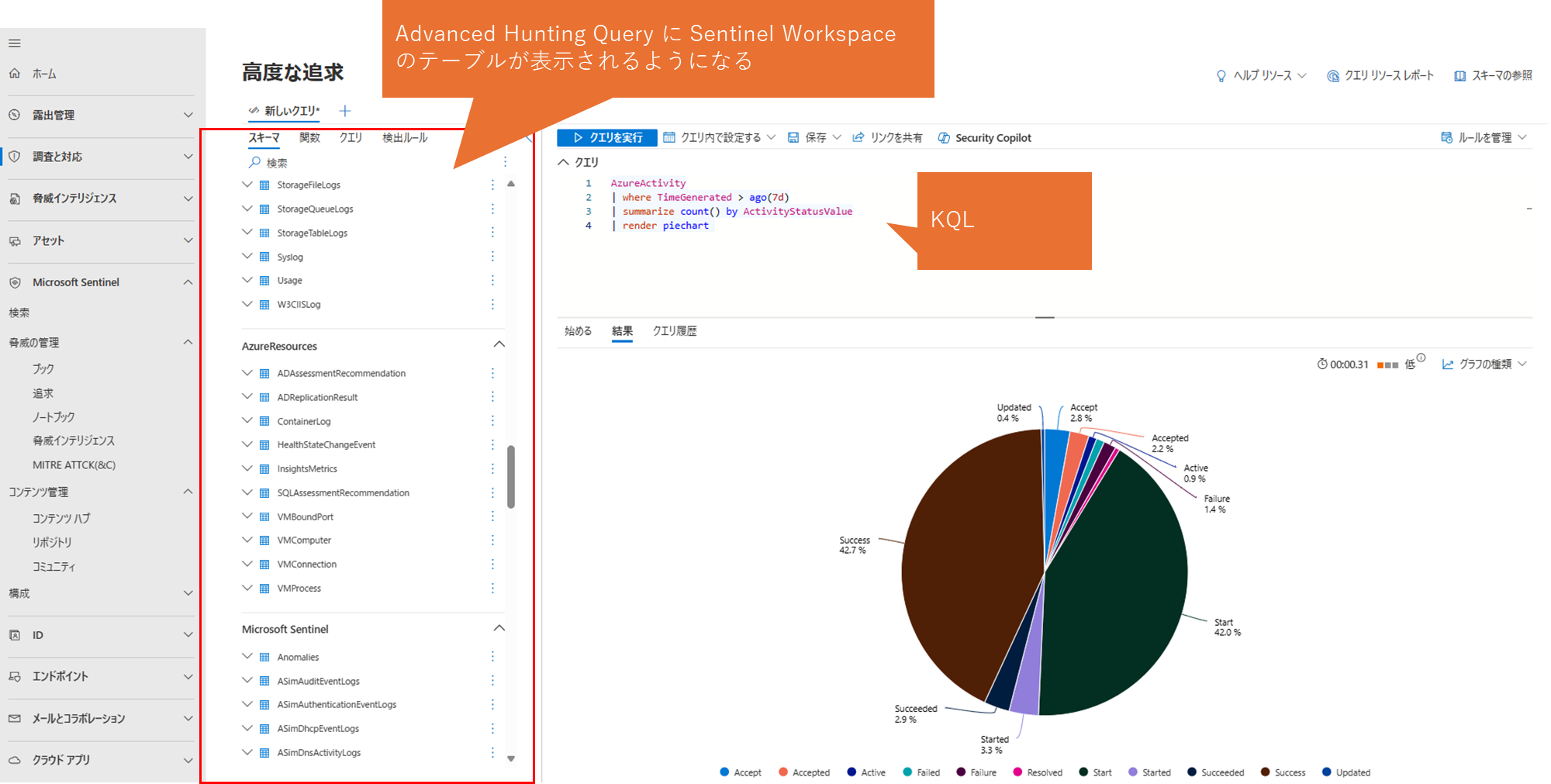The image size is (1551, 784).
Task: Click the スキーマの参照 book icon
Action: [x=1459, y=76]
